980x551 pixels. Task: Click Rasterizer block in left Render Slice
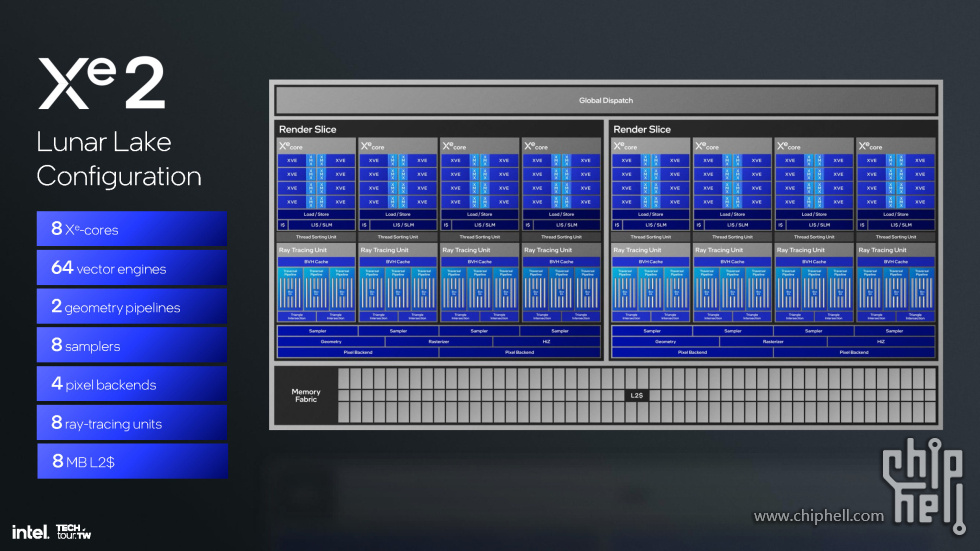click(439, 342)
